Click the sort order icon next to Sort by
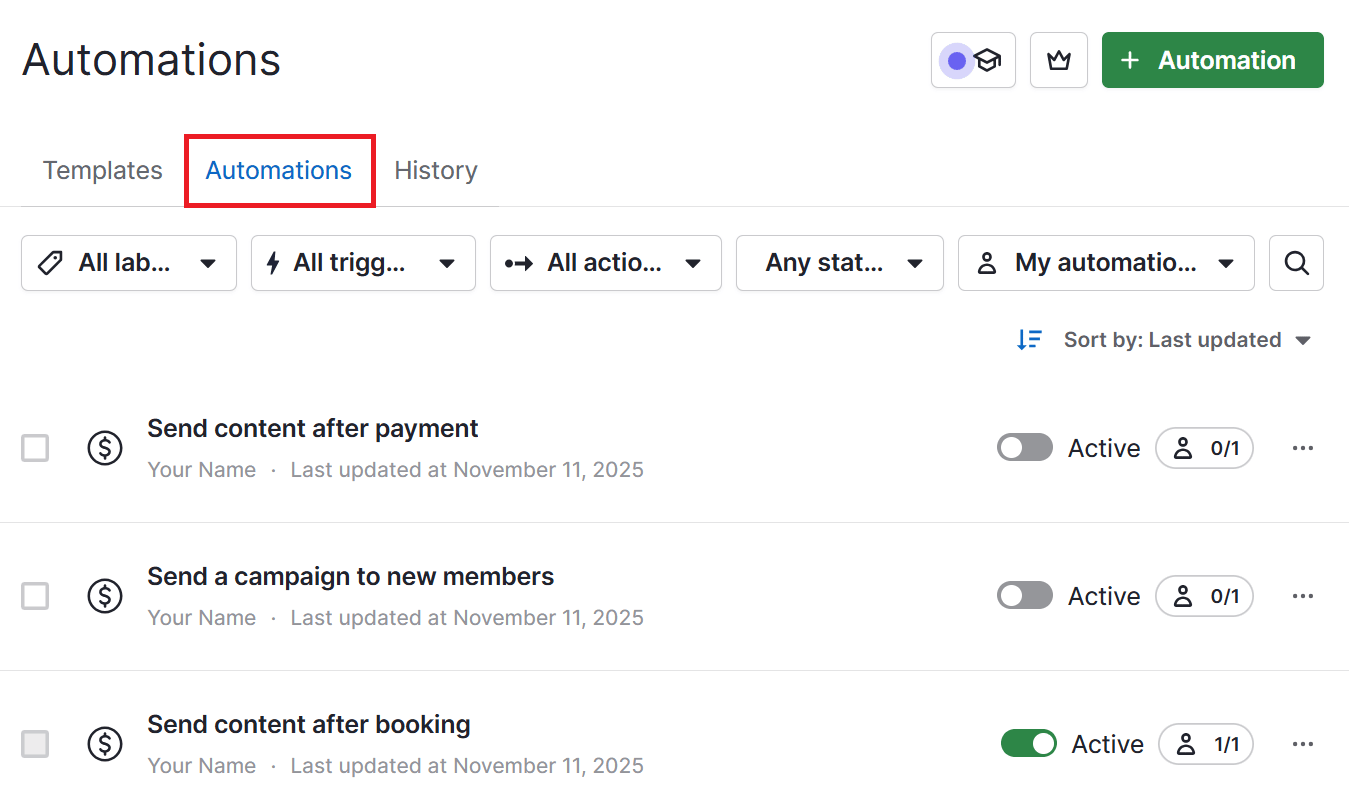1349x806 pixels. (x=1029, y=340)
